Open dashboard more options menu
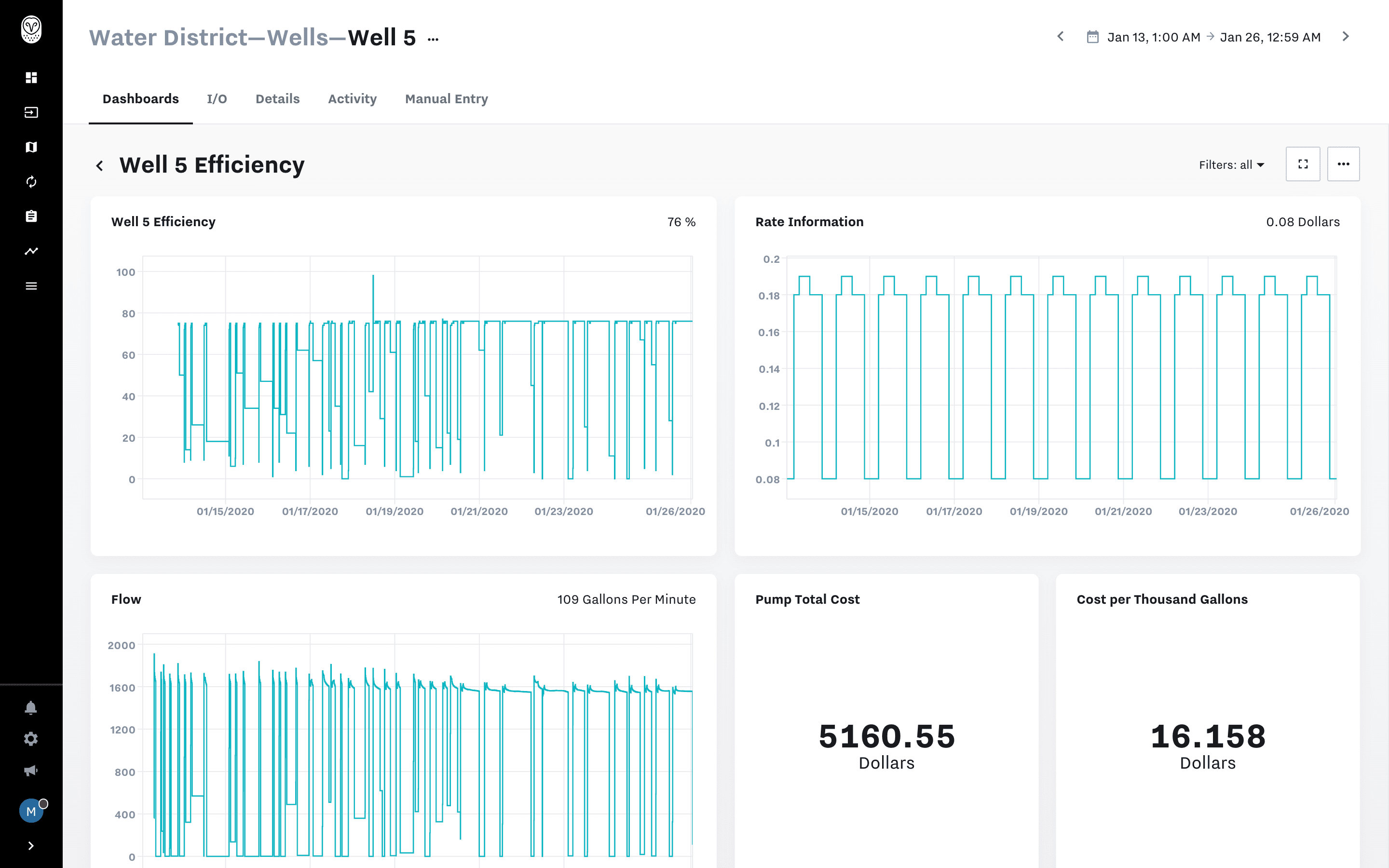This screenshot has height=868, width=1389. tap(1344, 164)
